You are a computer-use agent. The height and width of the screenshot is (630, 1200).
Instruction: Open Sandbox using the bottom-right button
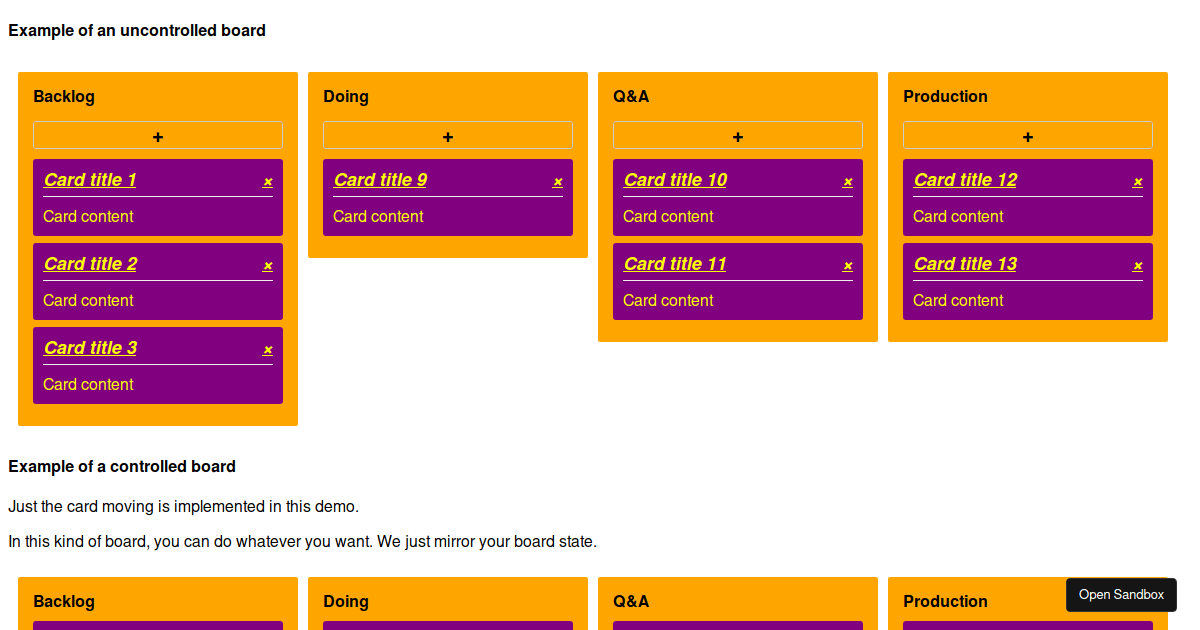[x=1121, y=594]
